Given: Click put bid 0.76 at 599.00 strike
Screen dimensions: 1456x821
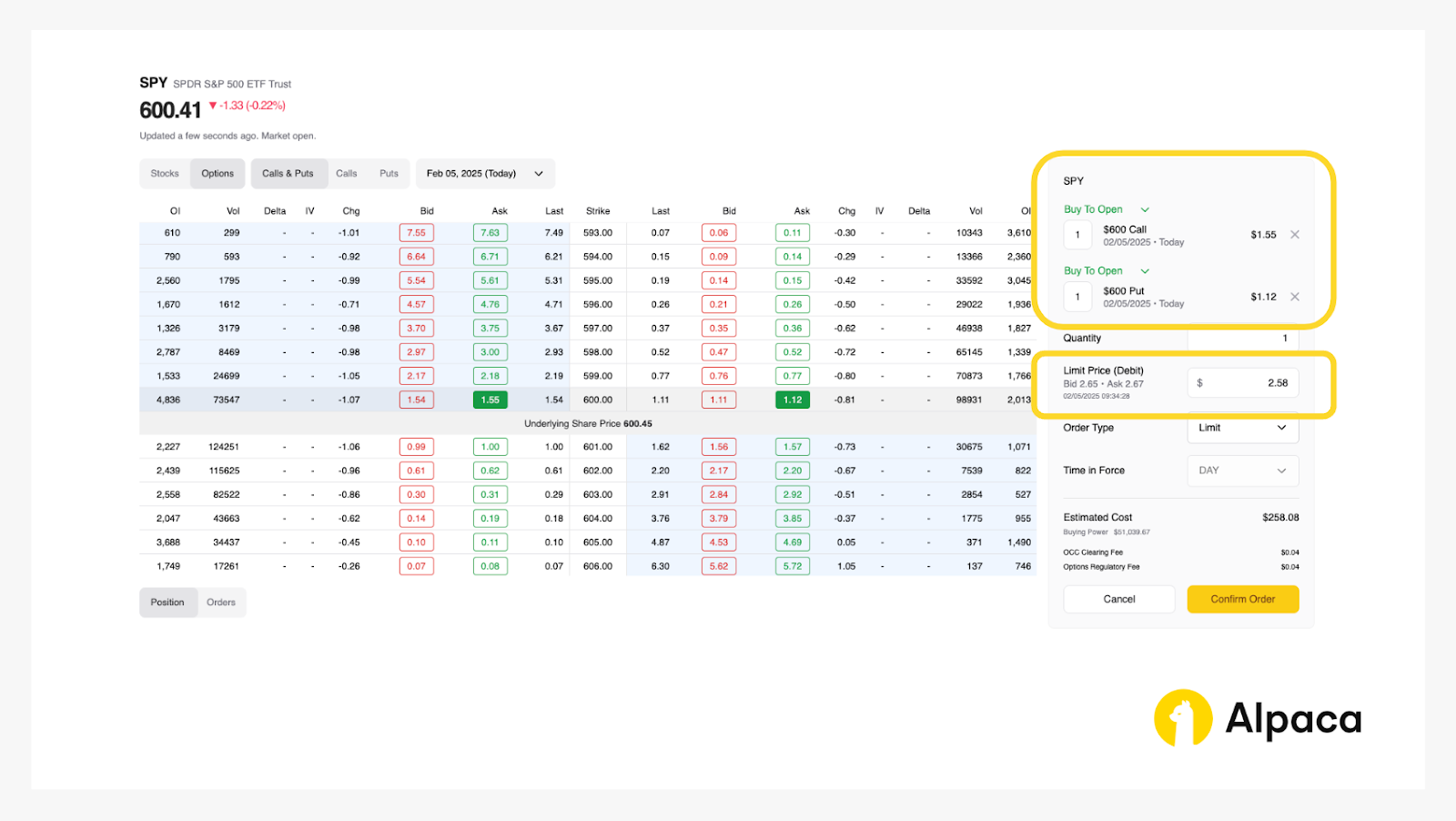Looking at the screenshot, I should pos(719,376).
